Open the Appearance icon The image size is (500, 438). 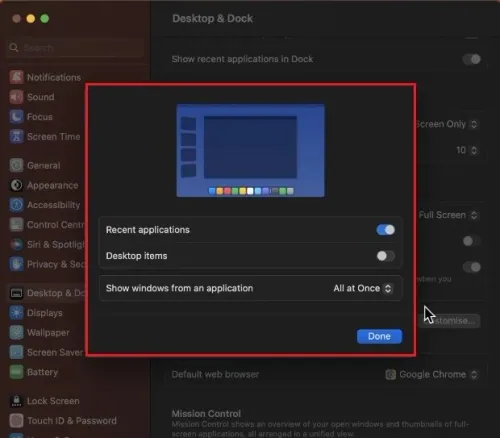click(16, 185)
